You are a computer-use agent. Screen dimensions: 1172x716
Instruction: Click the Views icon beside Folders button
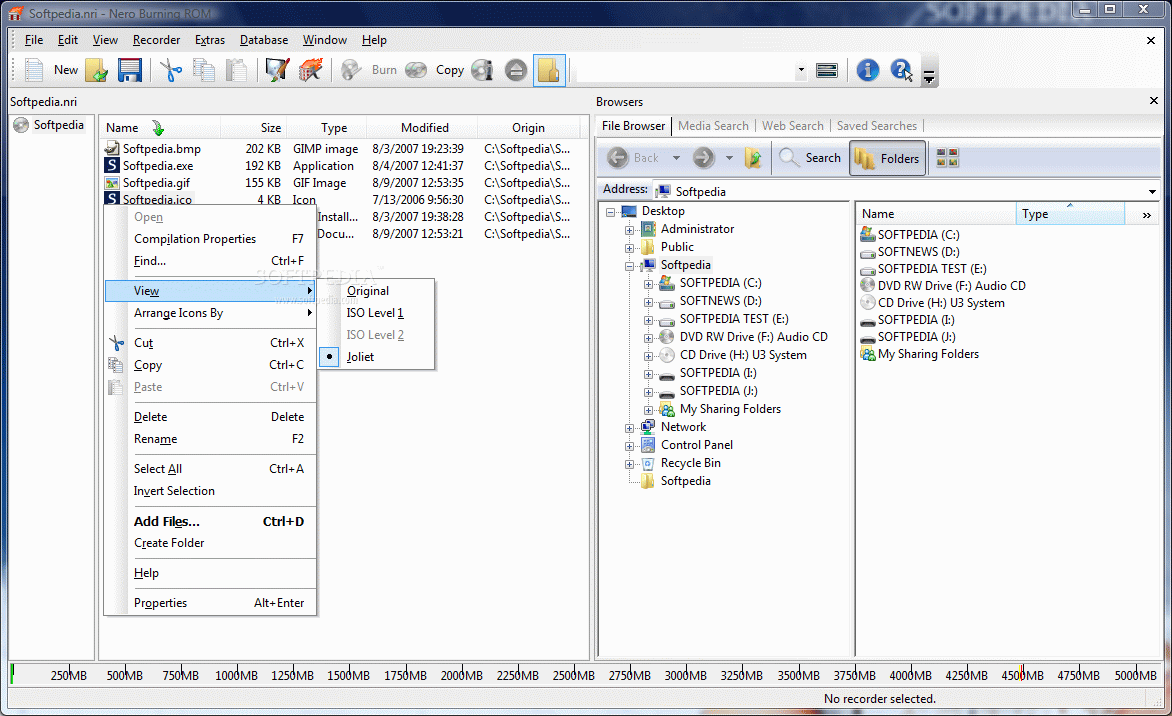[x=946, y=157]
